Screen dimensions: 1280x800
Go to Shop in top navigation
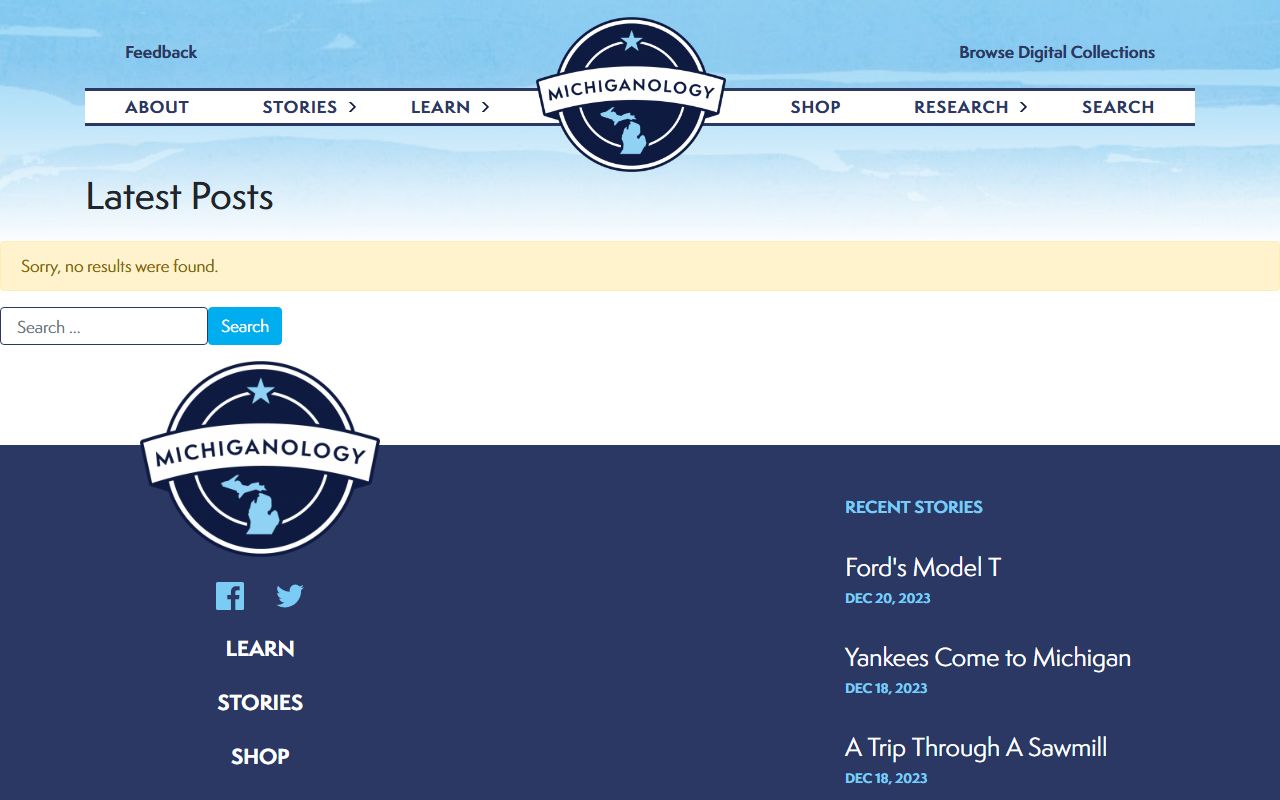pyautogui.click(x=816, y=107)
